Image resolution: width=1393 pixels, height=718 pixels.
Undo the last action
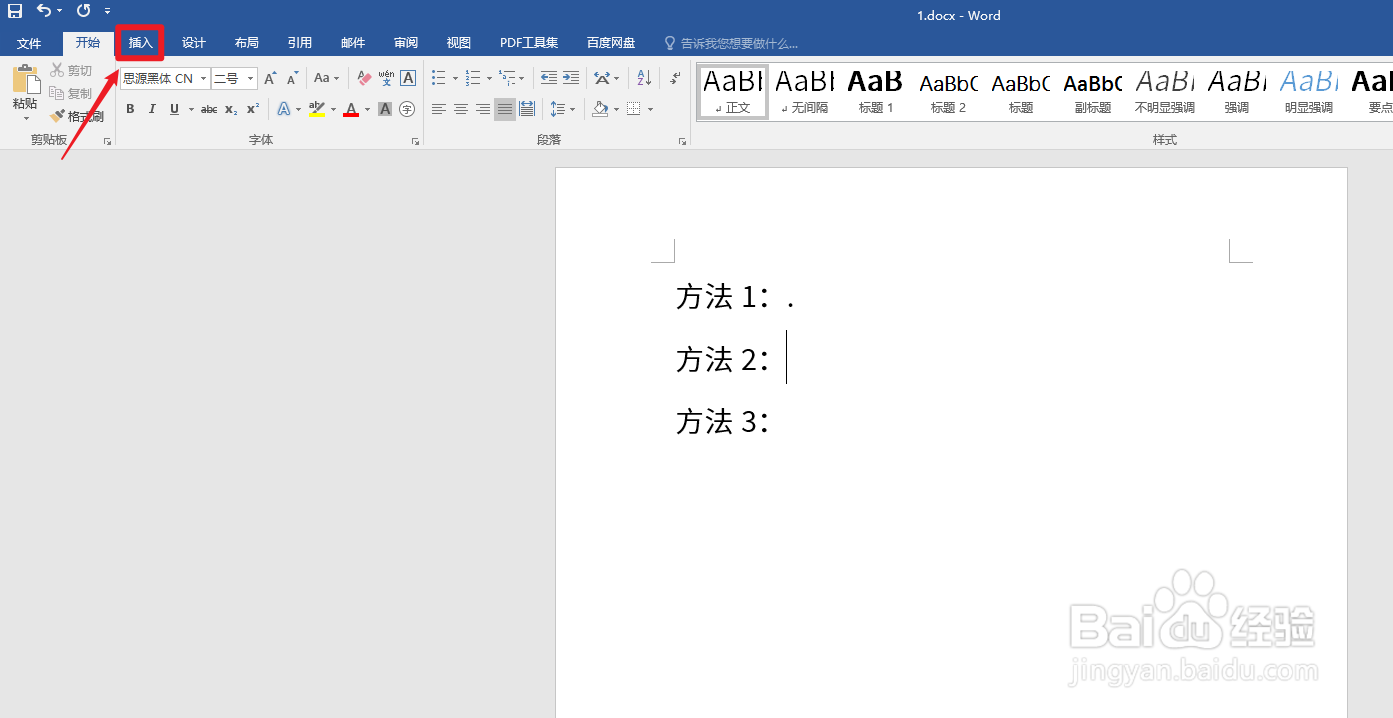pyautogui.click(x=44, y=11)
